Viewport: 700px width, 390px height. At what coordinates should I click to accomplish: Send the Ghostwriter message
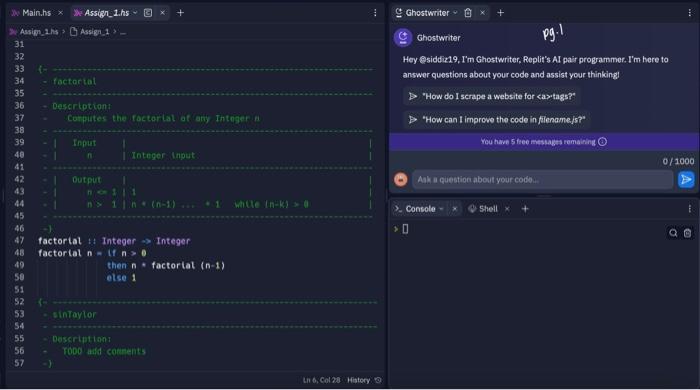(x=686, y=179)
